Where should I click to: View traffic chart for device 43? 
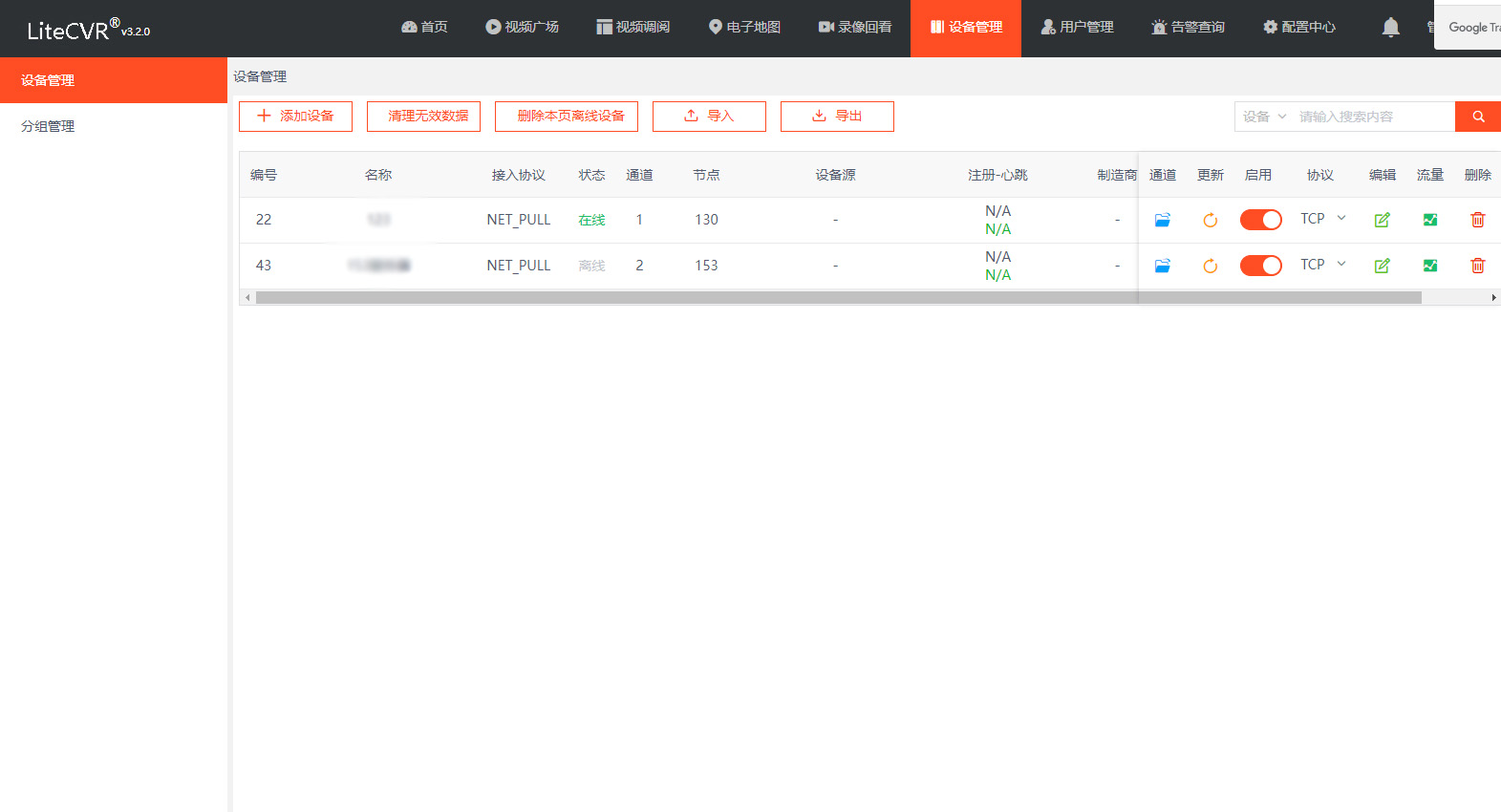tap(1429, 266)
